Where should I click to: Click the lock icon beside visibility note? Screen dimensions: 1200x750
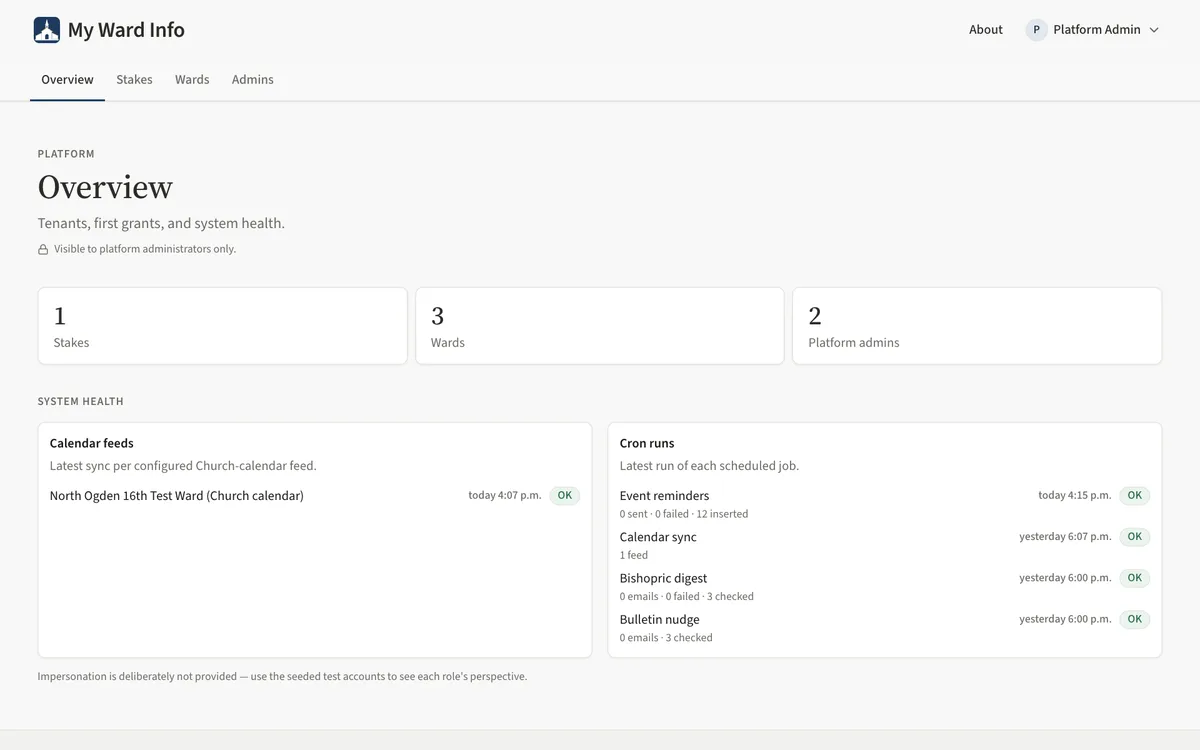pos(43,249)
